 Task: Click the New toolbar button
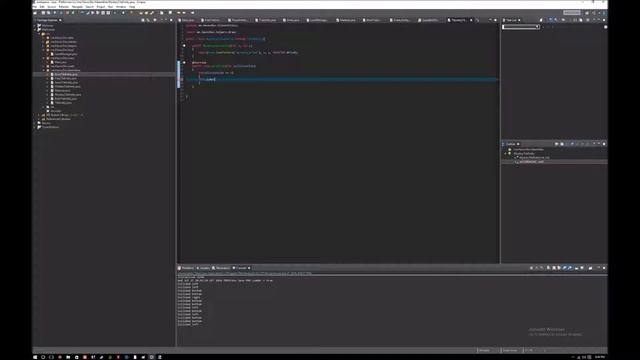[35, 13]
